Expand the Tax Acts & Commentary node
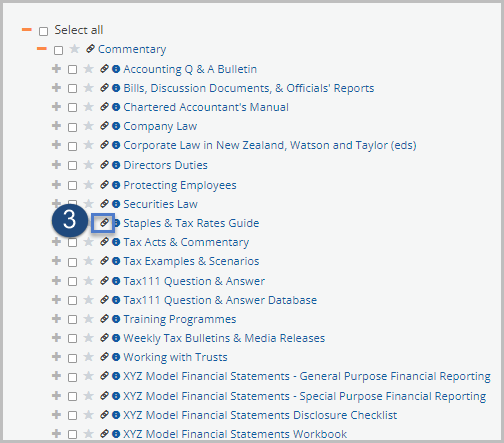Viewport: 504px width, 443px height. click(x=57, y=241)
